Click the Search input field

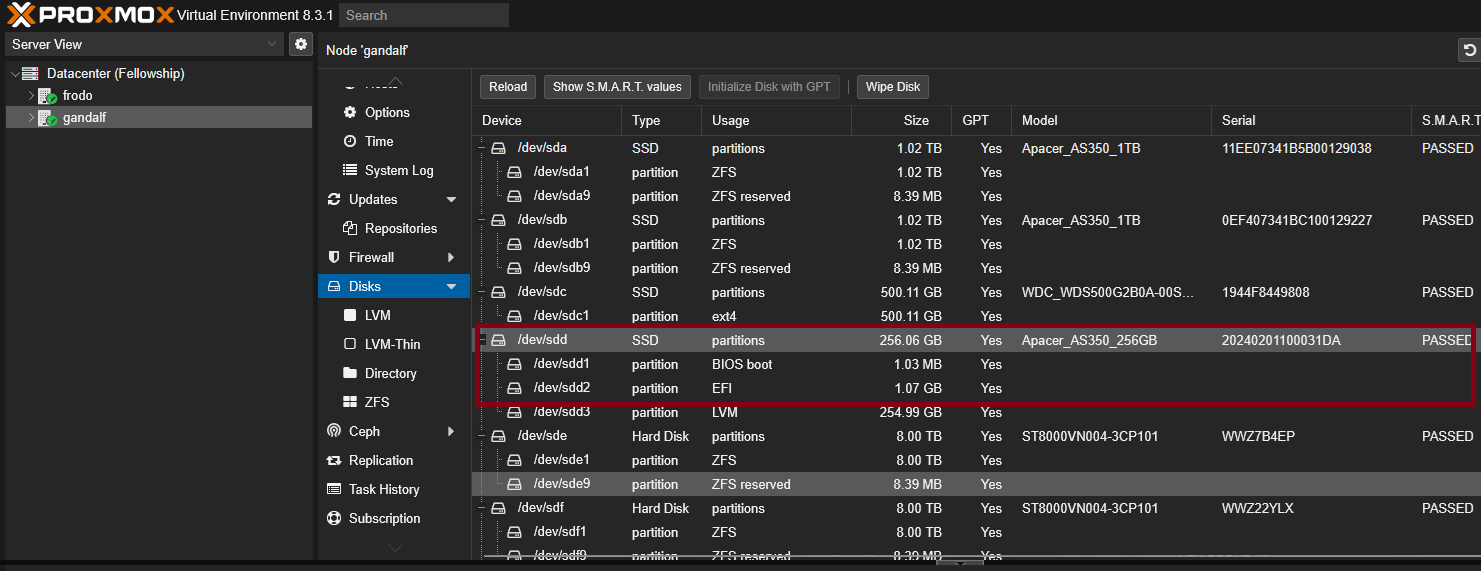pos(424,15)
